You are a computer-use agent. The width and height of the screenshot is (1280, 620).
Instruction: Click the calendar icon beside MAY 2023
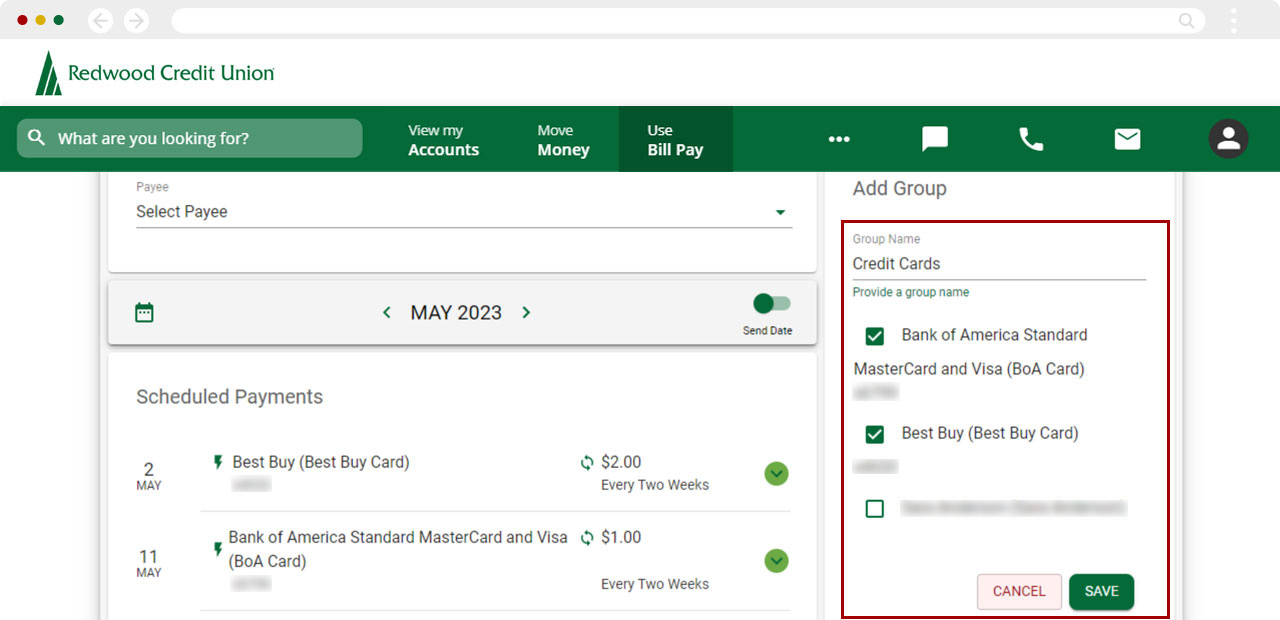[x=145, y=312]
